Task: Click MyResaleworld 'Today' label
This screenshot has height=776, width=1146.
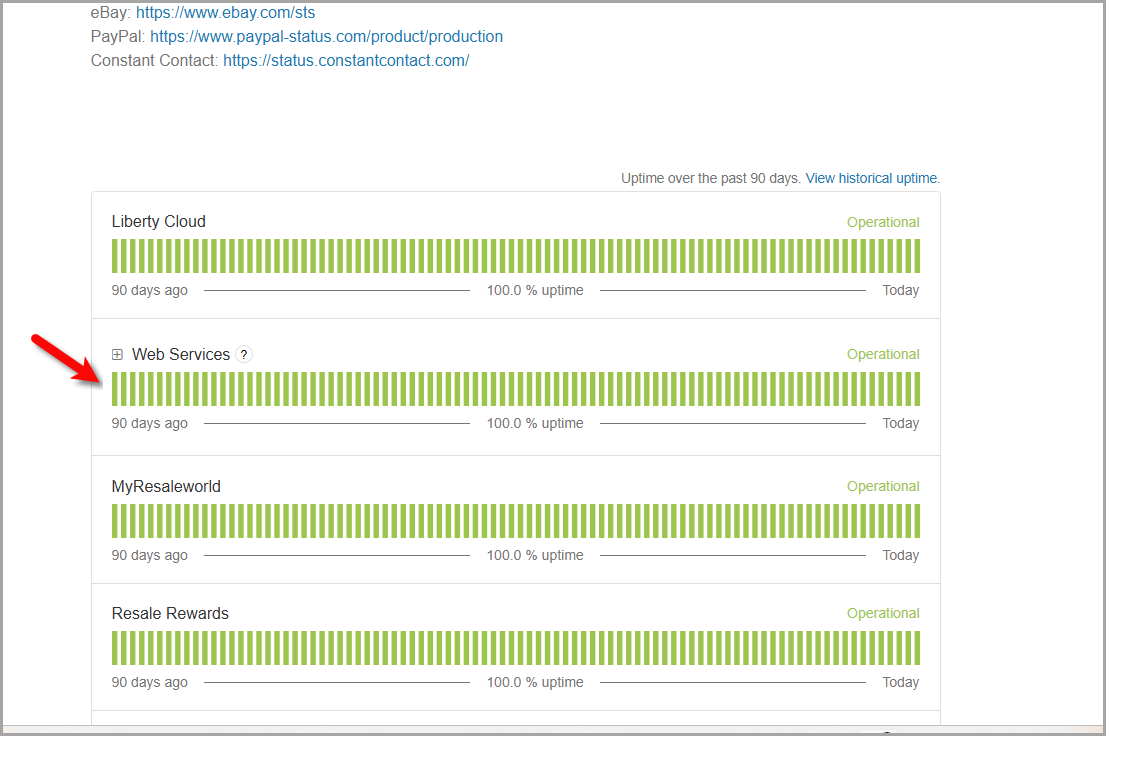Action: coord(900,556)
